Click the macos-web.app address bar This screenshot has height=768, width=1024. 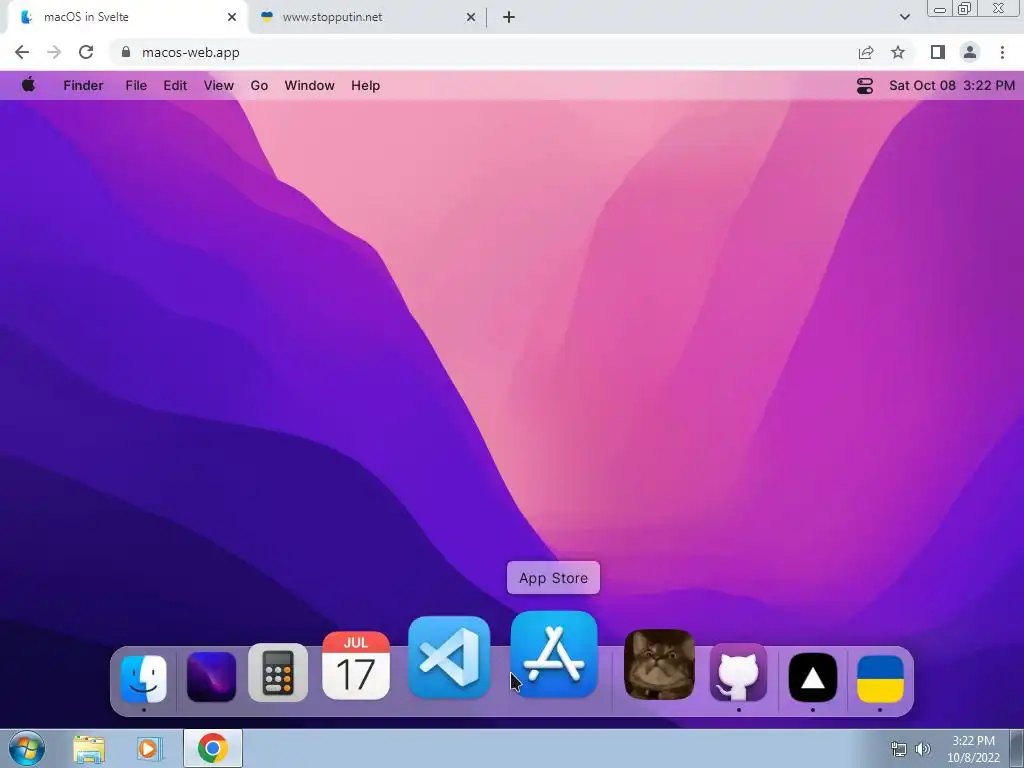[483, 52]
